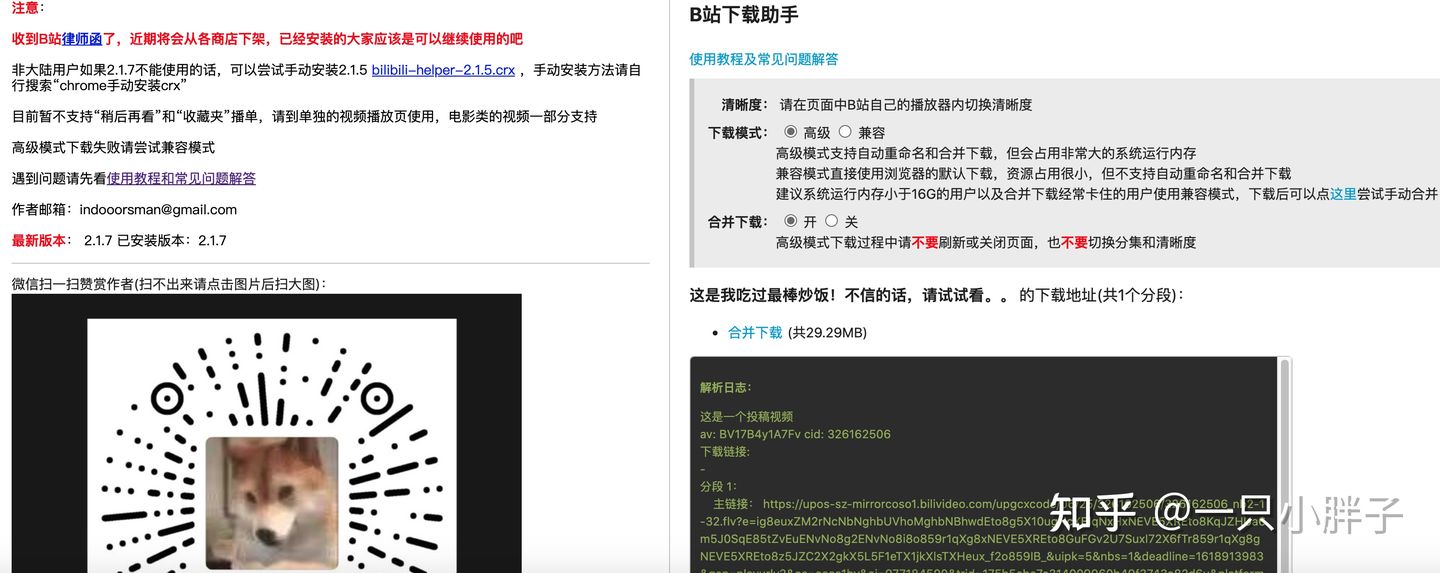Image resolution: width=1440 pixels, height=573 pixels.
Task: Download bilibili-helper-2.1.5.crx file link
Action: tap(443, 70)
